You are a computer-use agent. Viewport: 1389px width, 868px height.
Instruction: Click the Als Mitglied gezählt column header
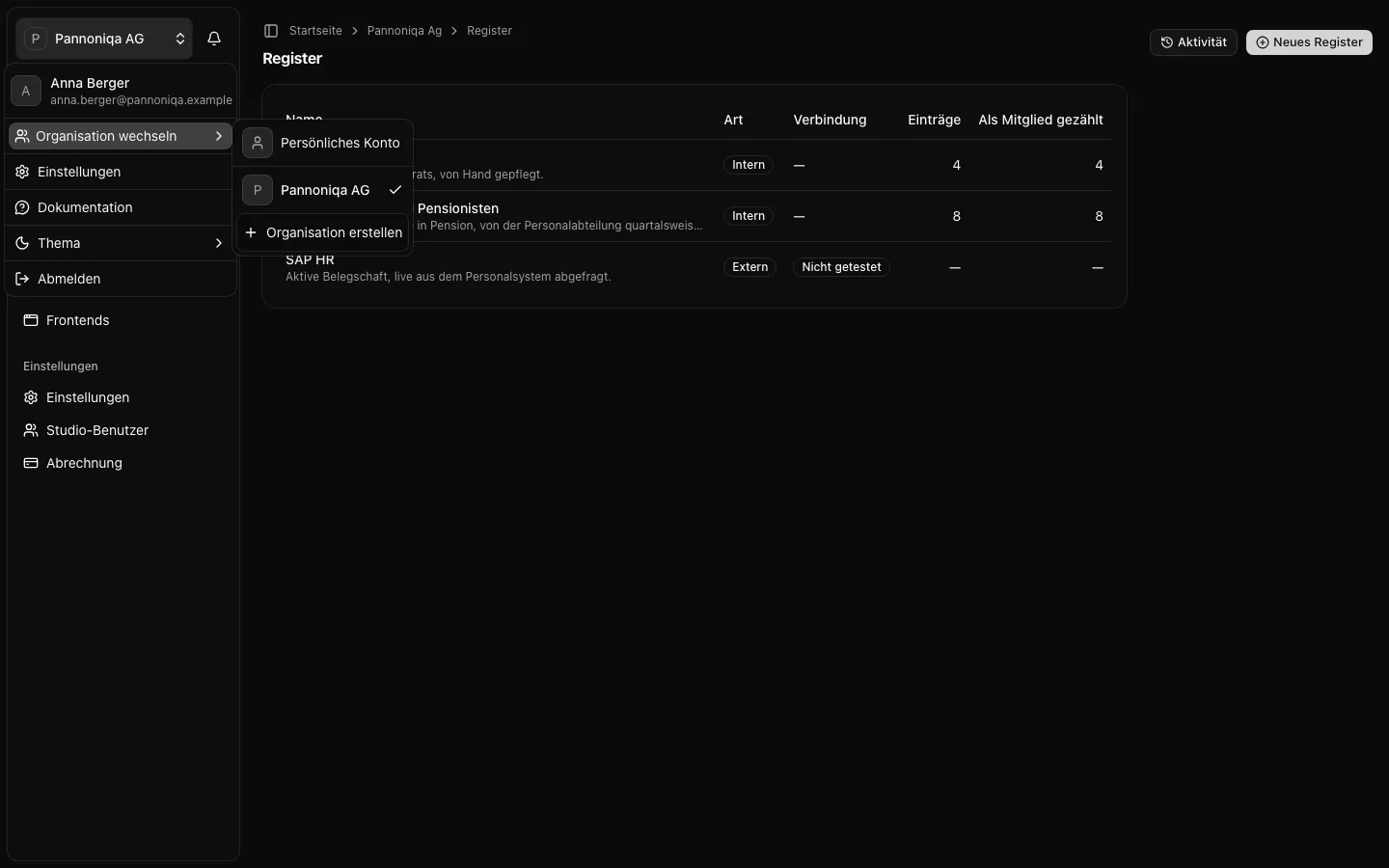coord(1041,120)
